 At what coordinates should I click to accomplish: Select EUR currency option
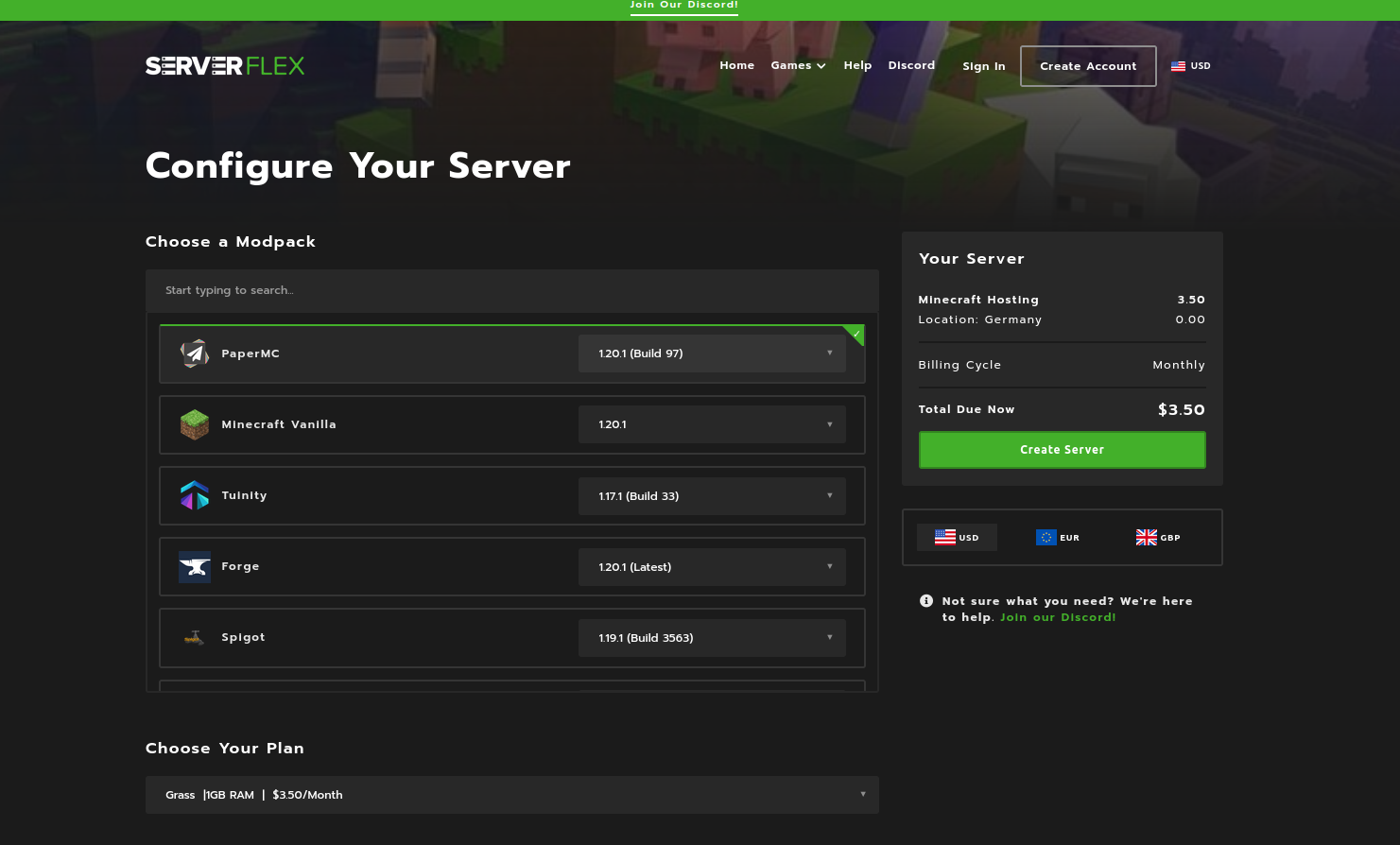pyautogui.click(x=1057, y=538)
